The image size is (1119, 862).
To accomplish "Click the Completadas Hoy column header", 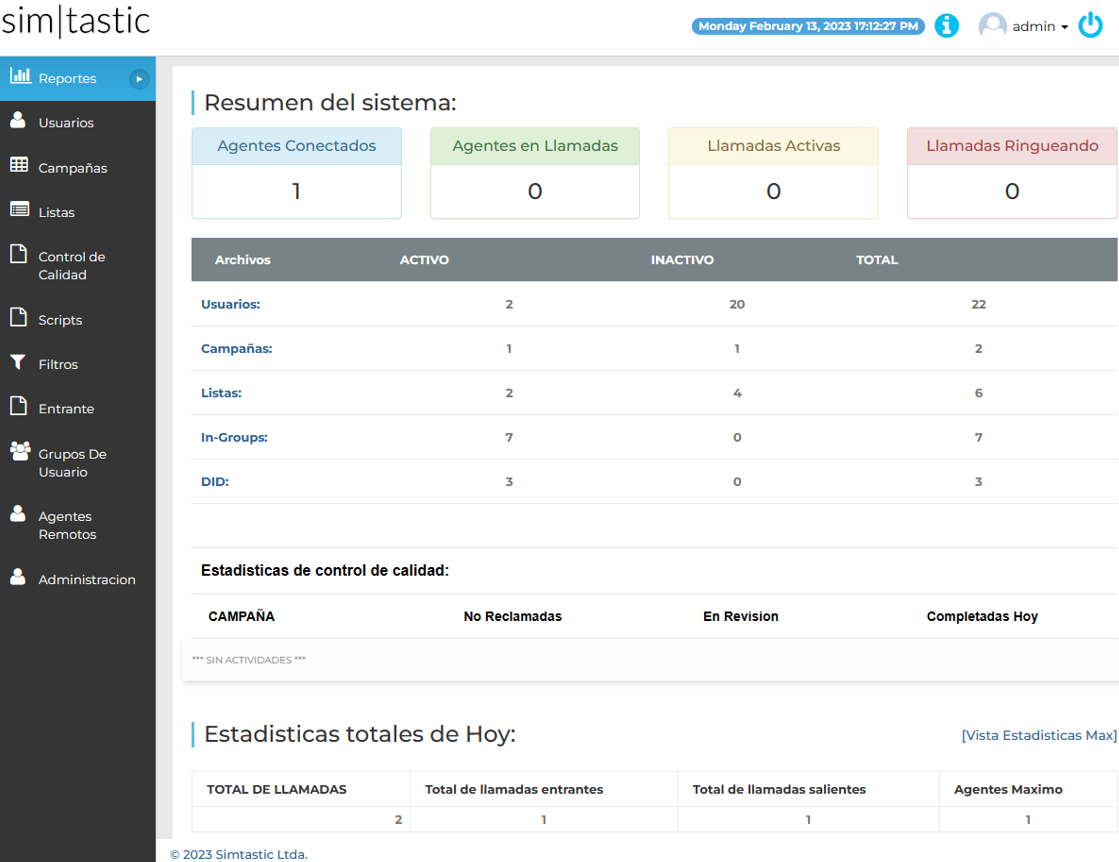I will (982, 617).
